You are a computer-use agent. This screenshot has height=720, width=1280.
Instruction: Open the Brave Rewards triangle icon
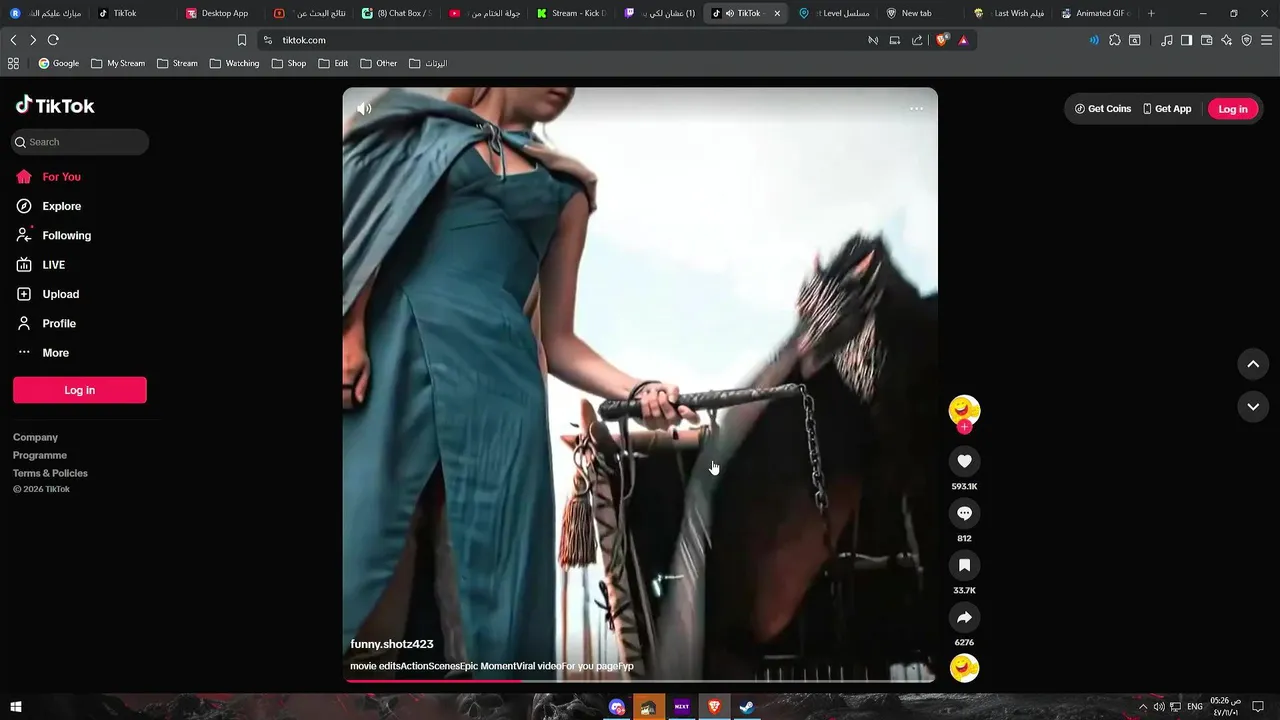tap(963, 40)
